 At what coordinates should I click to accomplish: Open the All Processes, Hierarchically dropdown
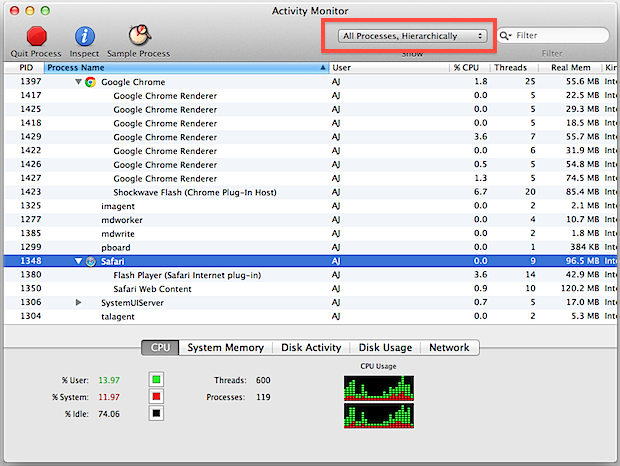point(412,36)
